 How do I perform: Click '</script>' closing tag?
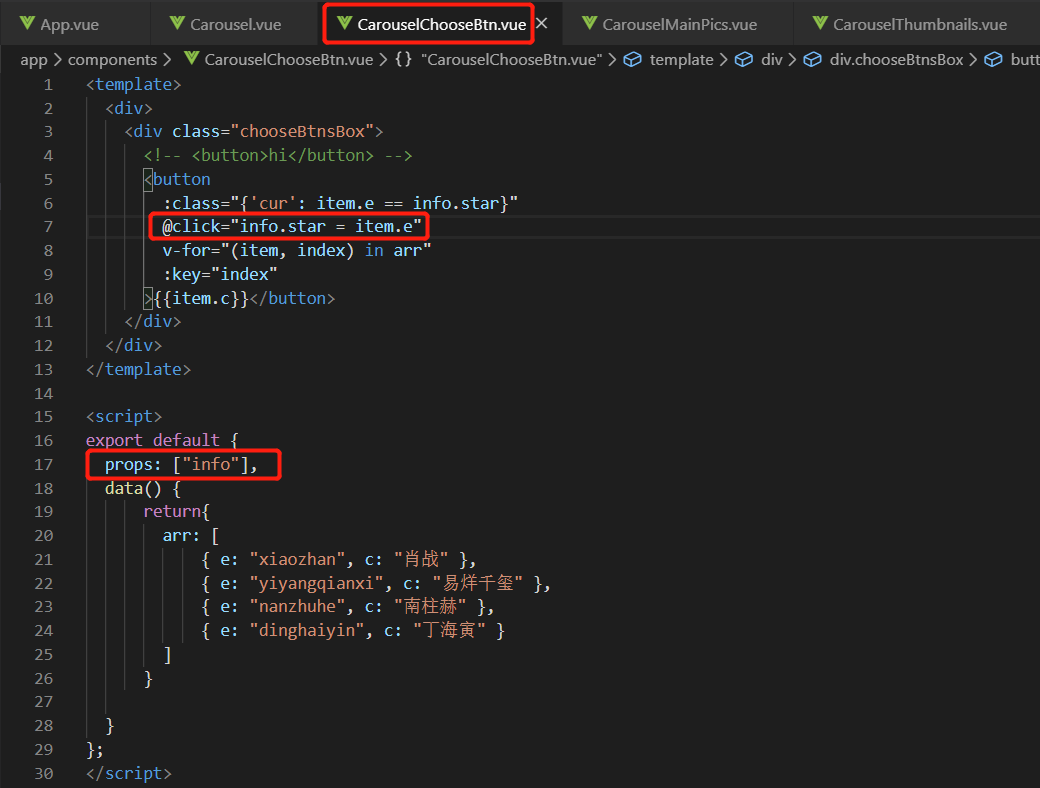click(129, 773)
